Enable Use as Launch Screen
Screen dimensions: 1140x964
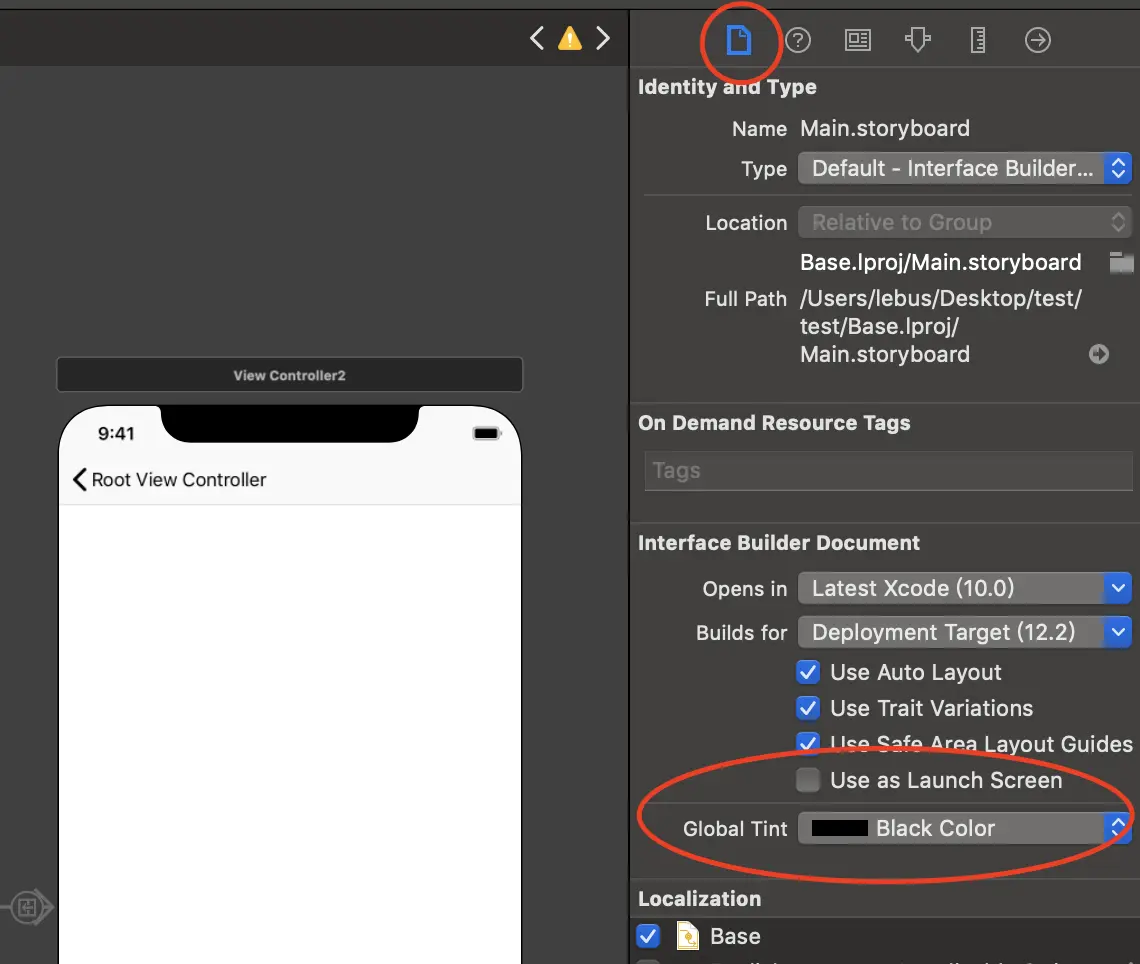(x=808, y=780)
